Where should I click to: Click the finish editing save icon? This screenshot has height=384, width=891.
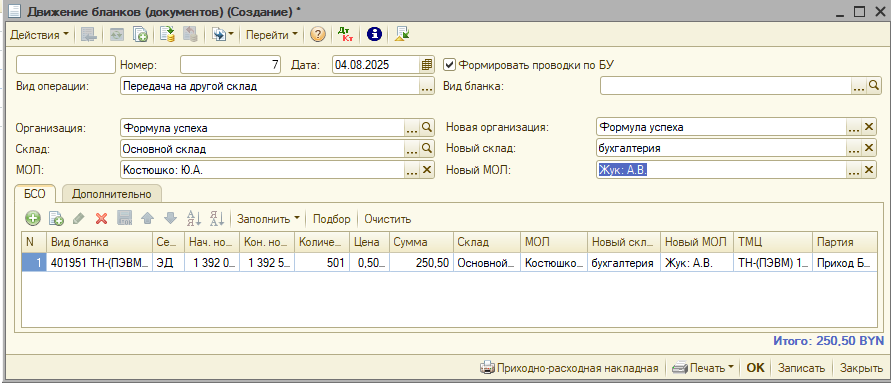click(x=124, y=218)
